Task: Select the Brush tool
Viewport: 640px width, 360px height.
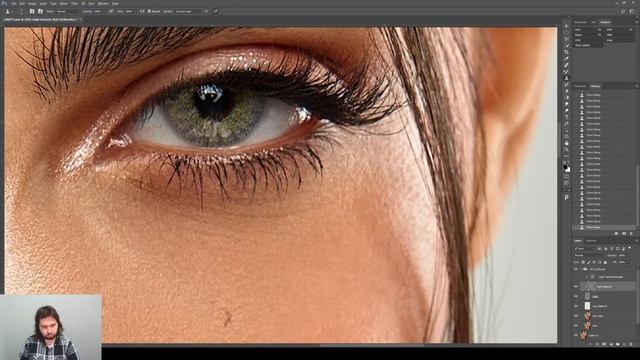Action: 566,71
